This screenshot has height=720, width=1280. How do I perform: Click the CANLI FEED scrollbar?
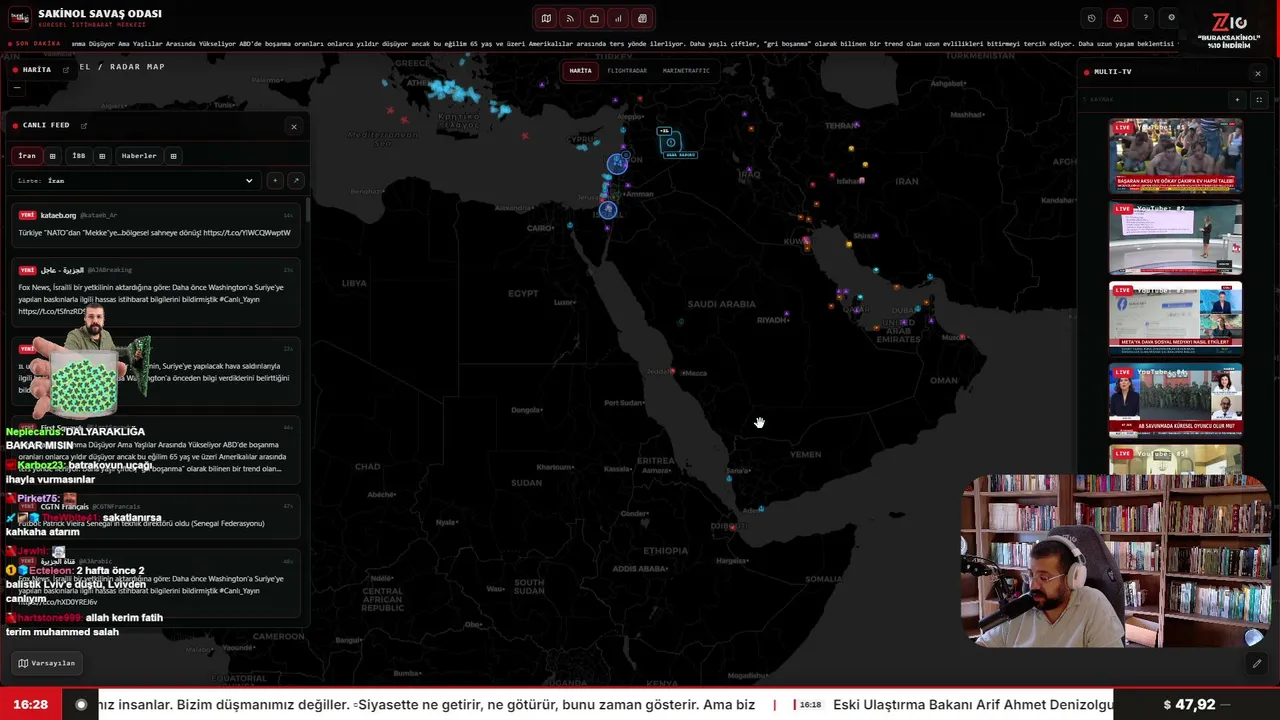307,210
